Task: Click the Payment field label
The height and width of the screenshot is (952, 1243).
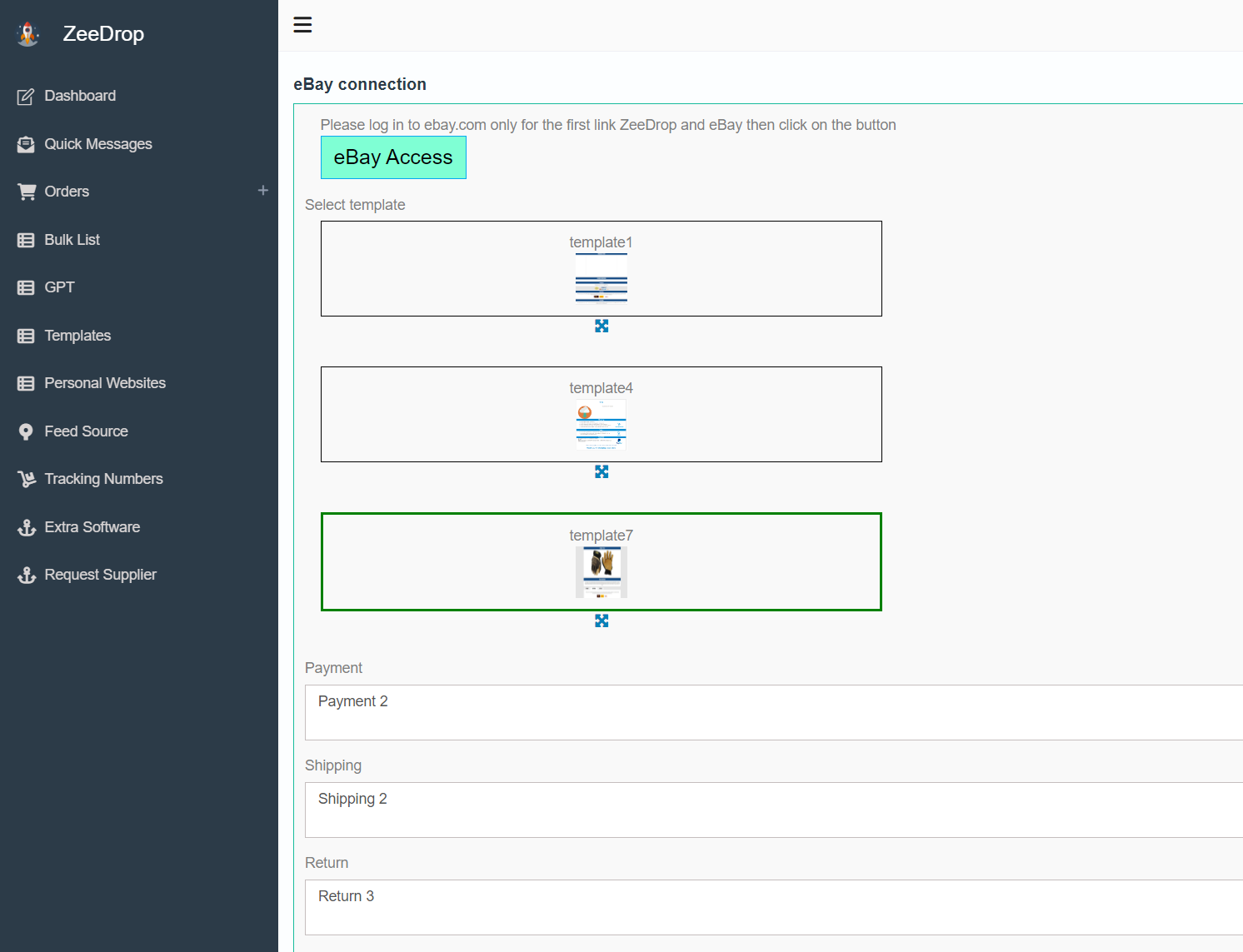Action: pos(333,668)
